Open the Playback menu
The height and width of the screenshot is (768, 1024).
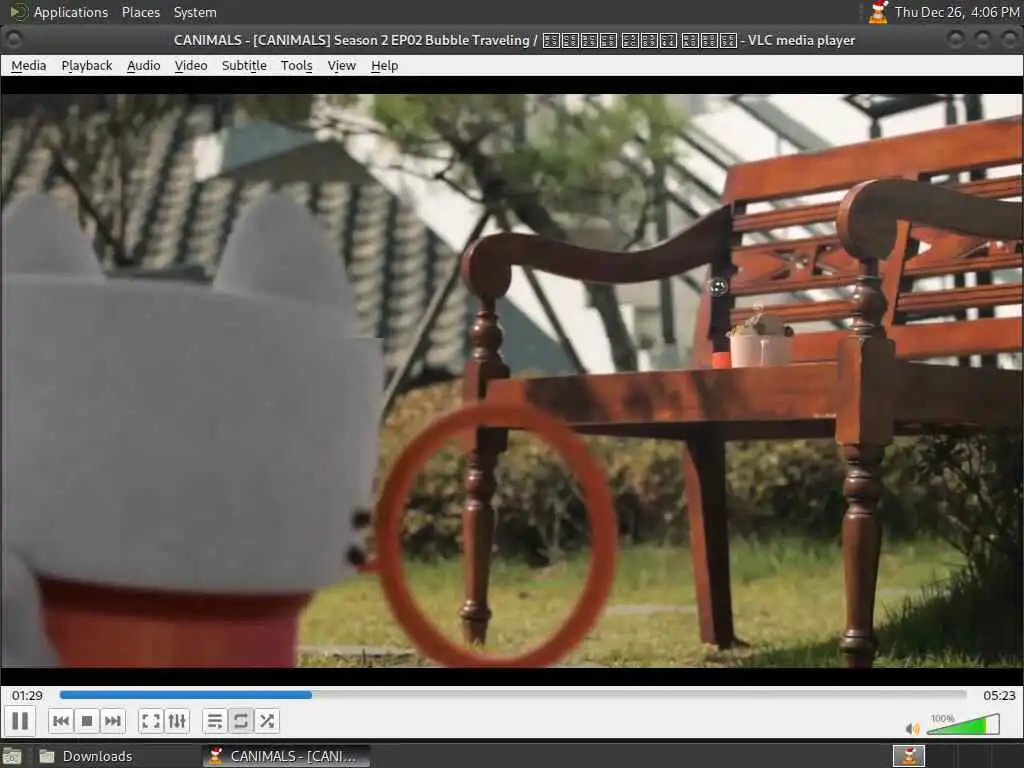(x=87, y=65)
